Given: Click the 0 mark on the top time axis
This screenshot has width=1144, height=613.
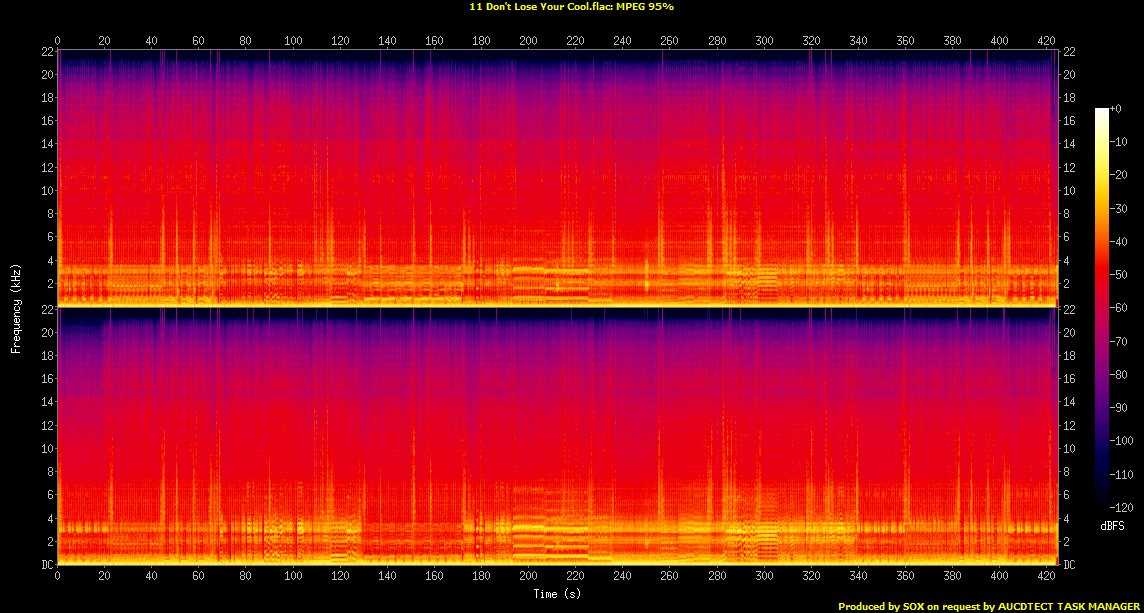Looking at the screenshot, I should coord(58,41).
